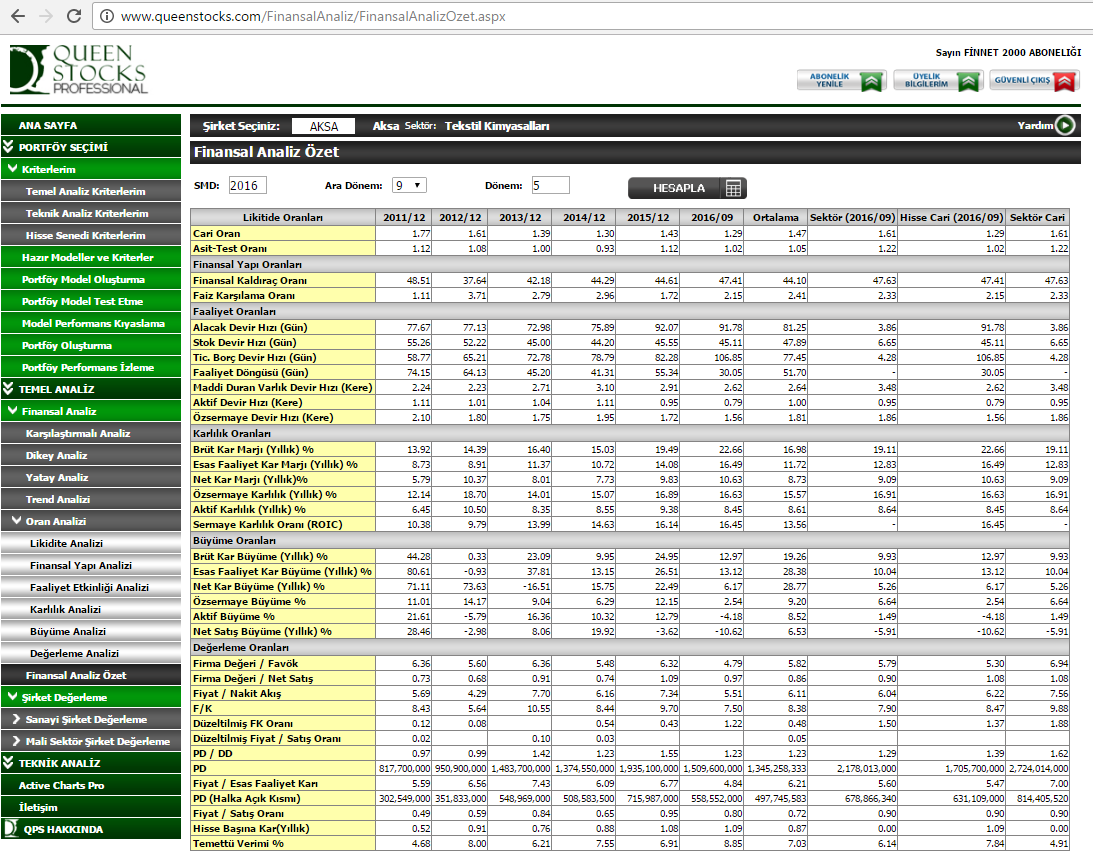
Task: Collapse the TEMEL ANALİZ section
Action: tap(8, 388)
